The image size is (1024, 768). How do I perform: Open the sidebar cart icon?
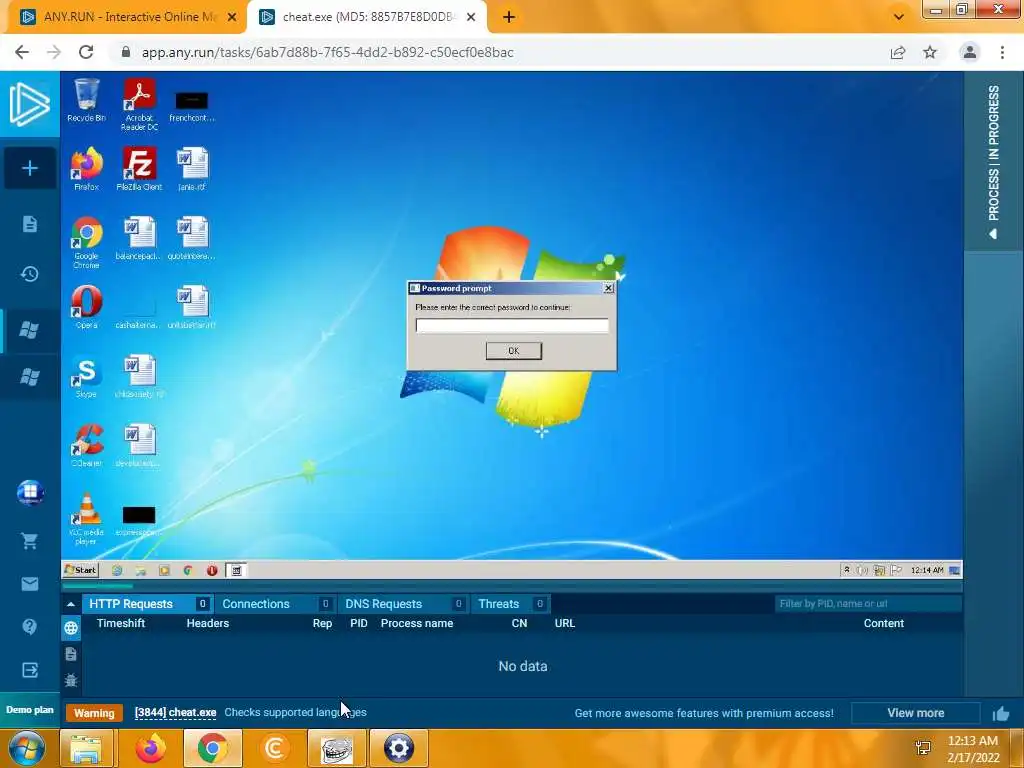pyautogui.click(x=29, y=541)
